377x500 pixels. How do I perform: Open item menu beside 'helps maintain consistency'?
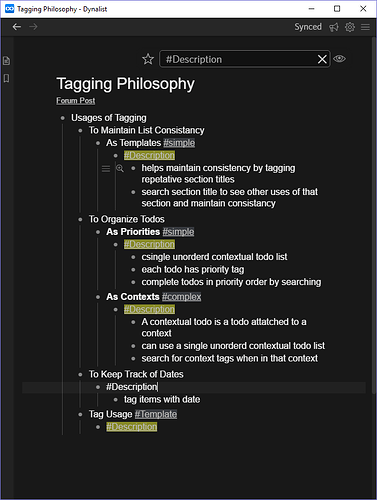point(106,169)
